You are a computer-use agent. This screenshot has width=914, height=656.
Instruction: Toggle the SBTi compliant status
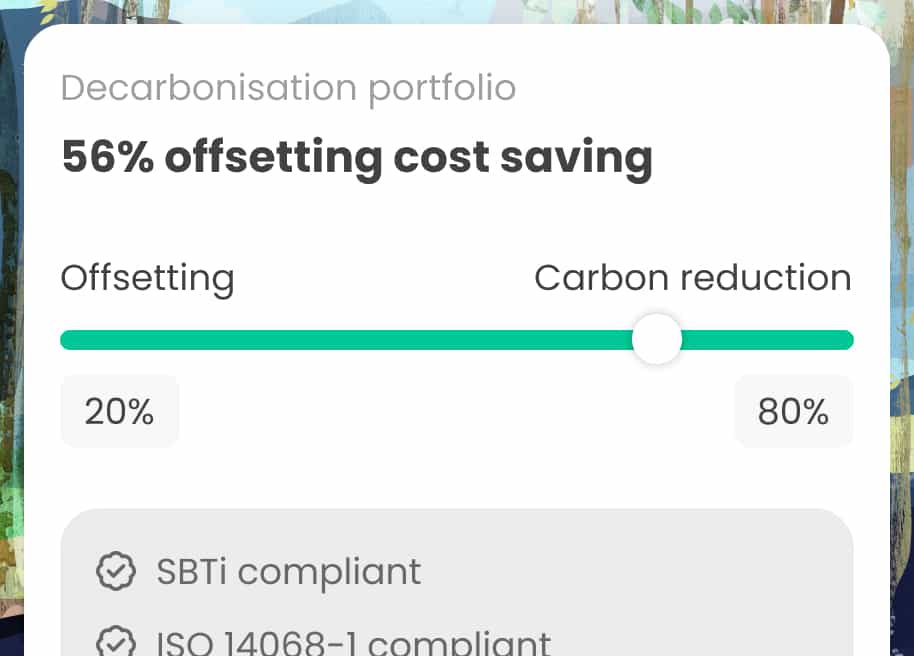point(287,571)
